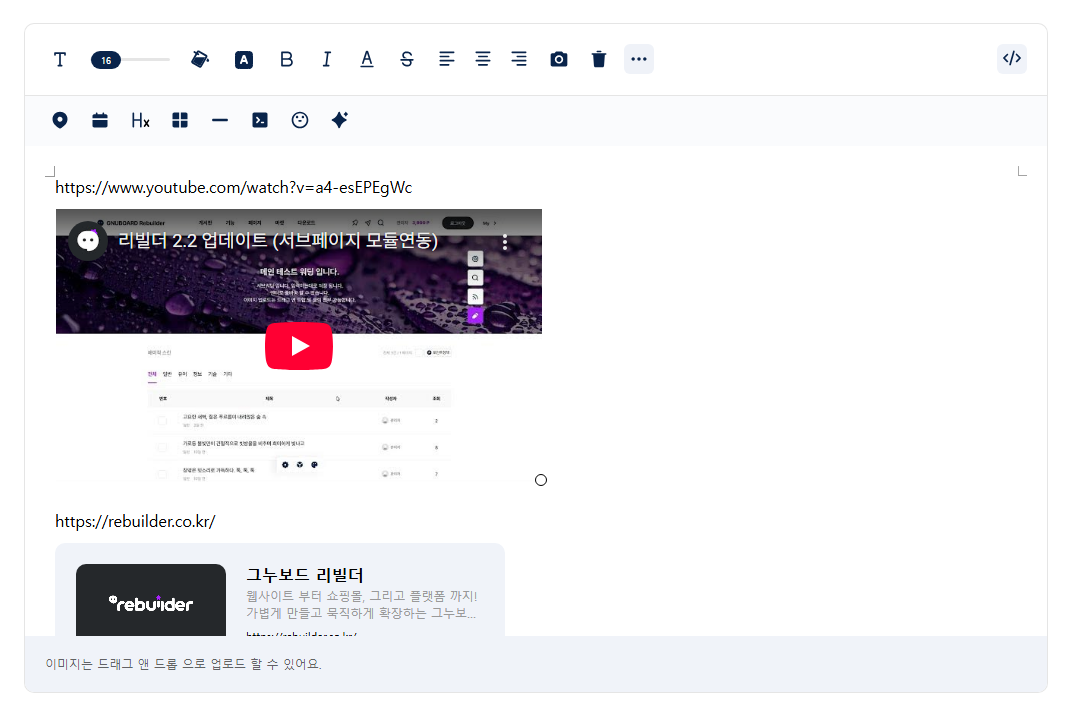Insert a grid table layout
Image resolution: width=1072 pixels, height=717 pixels.
point(180,120)
